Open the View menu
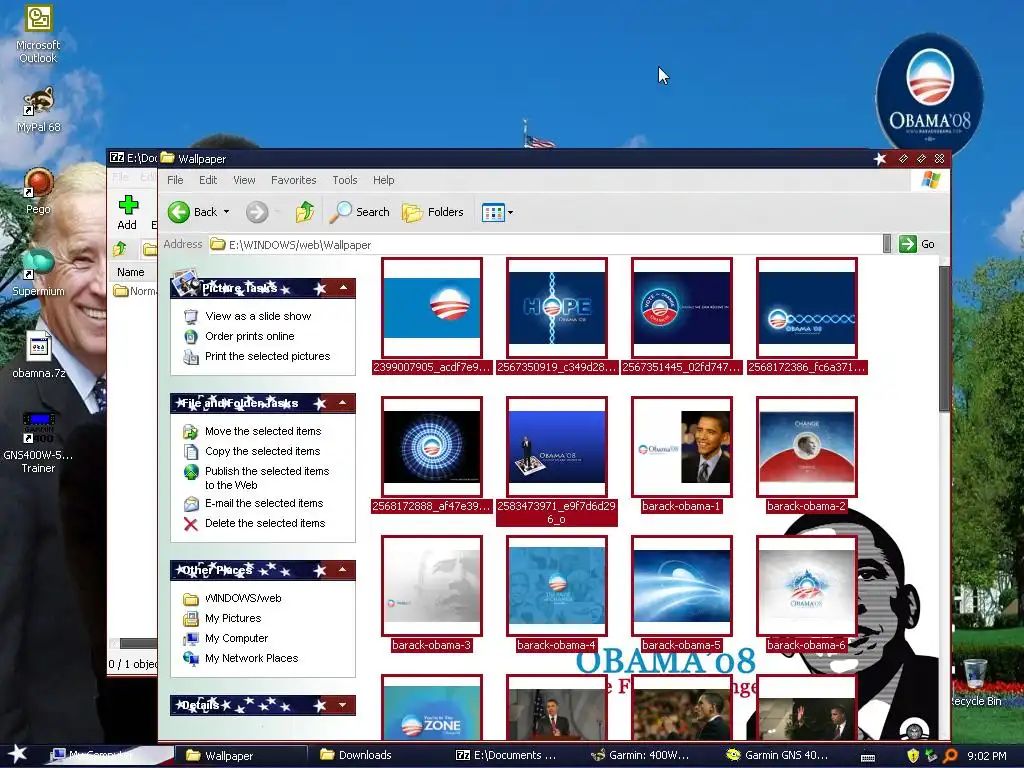The width and height of the screenshot is (1024, 768). point(244,180)
